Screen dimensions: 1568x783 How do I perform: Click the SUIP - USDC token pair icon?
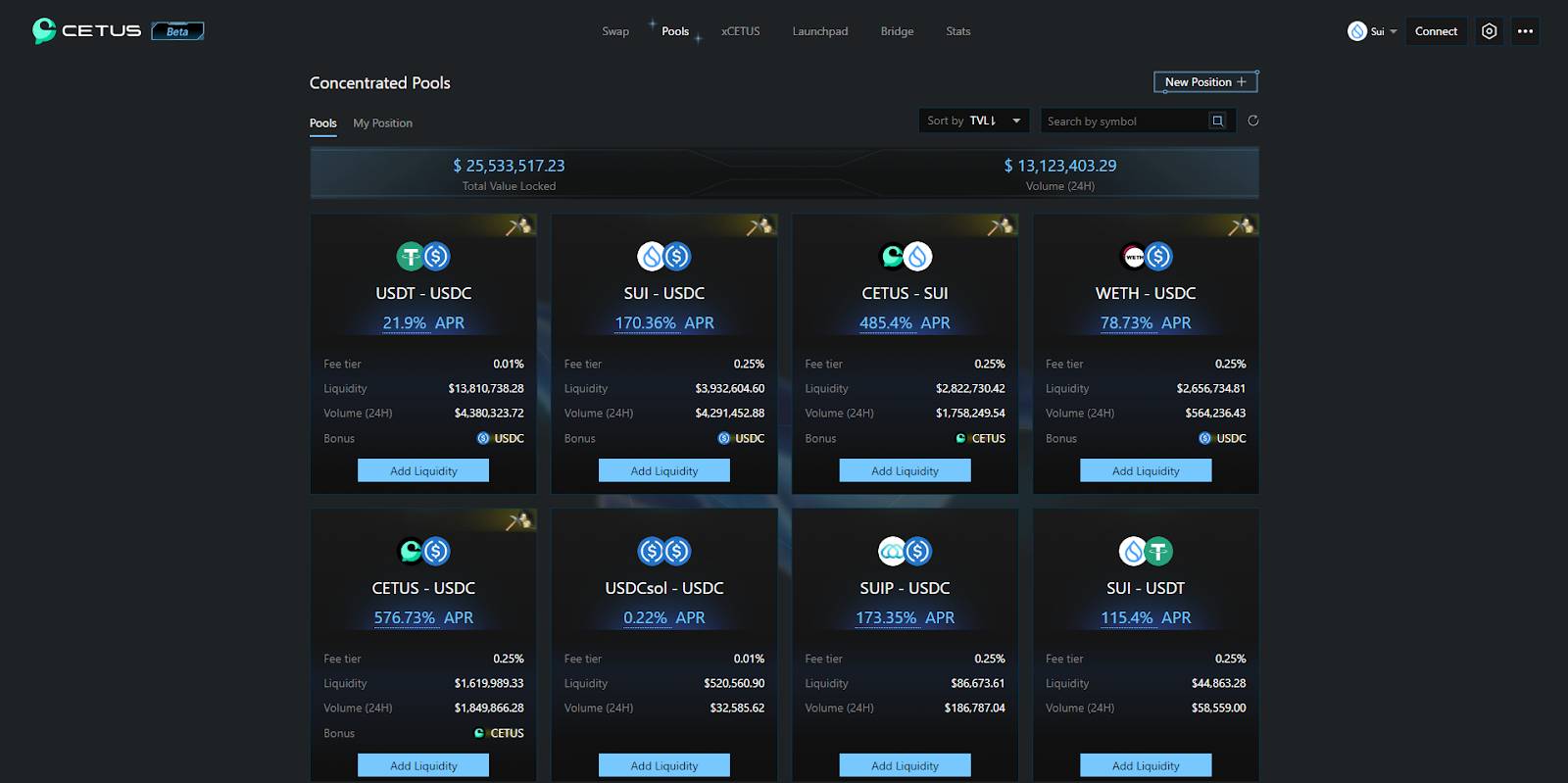tap(906, 552)
